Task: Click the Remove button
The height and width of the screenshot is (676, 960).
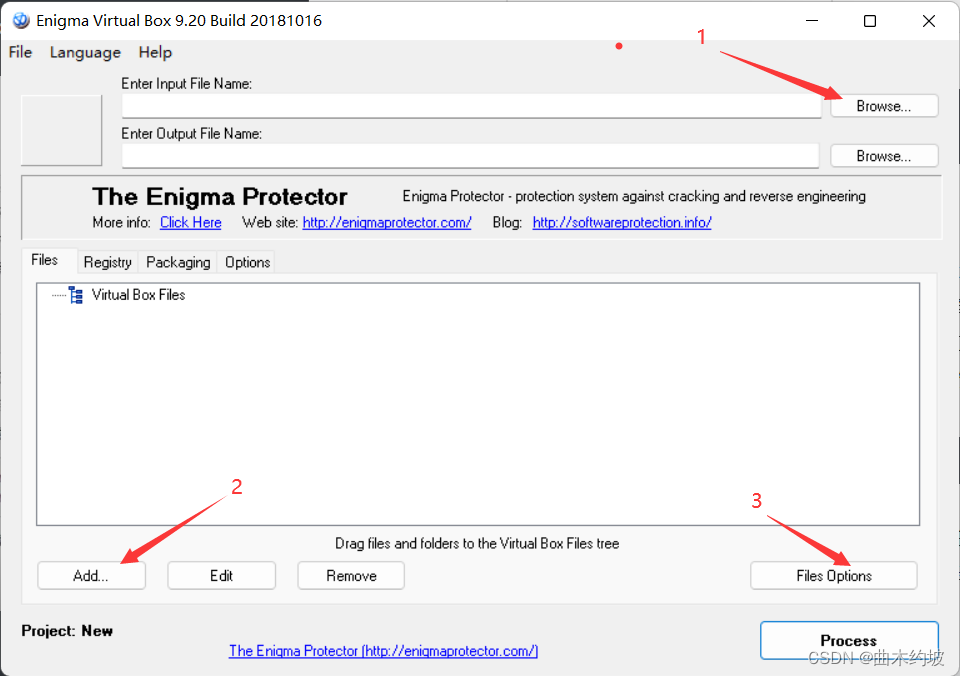Action: click(351, 576)
